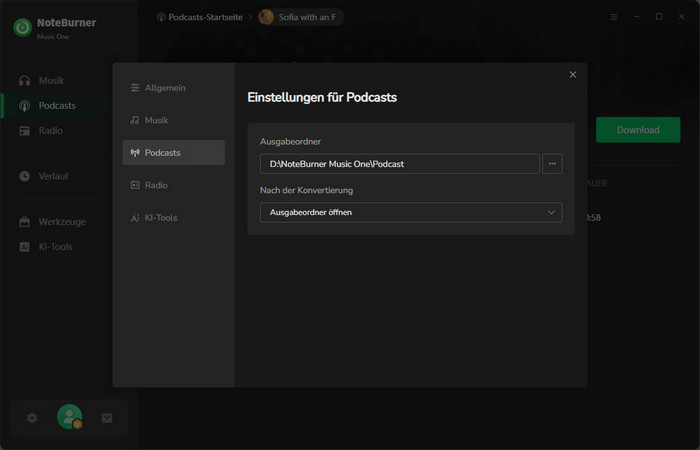The width and height of the screenshot is (700, 450).
Task: Click the Ausgabeordner label
Action: tap(290, 142)
